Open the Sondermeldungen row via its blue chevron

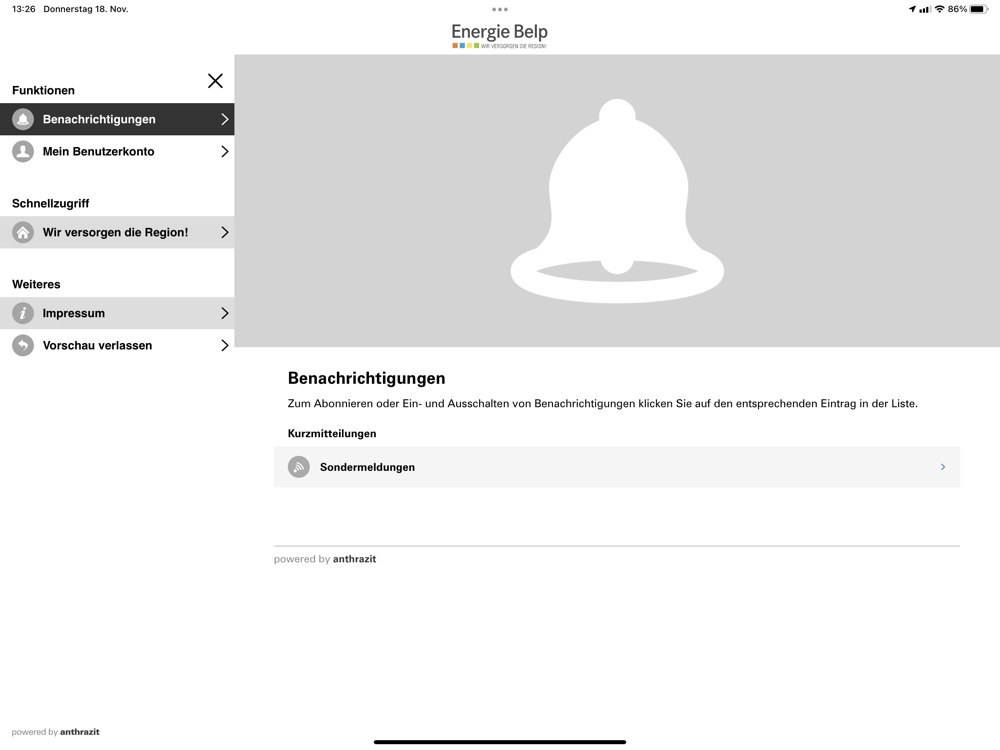pyautogui.click(x=943, y=467)
